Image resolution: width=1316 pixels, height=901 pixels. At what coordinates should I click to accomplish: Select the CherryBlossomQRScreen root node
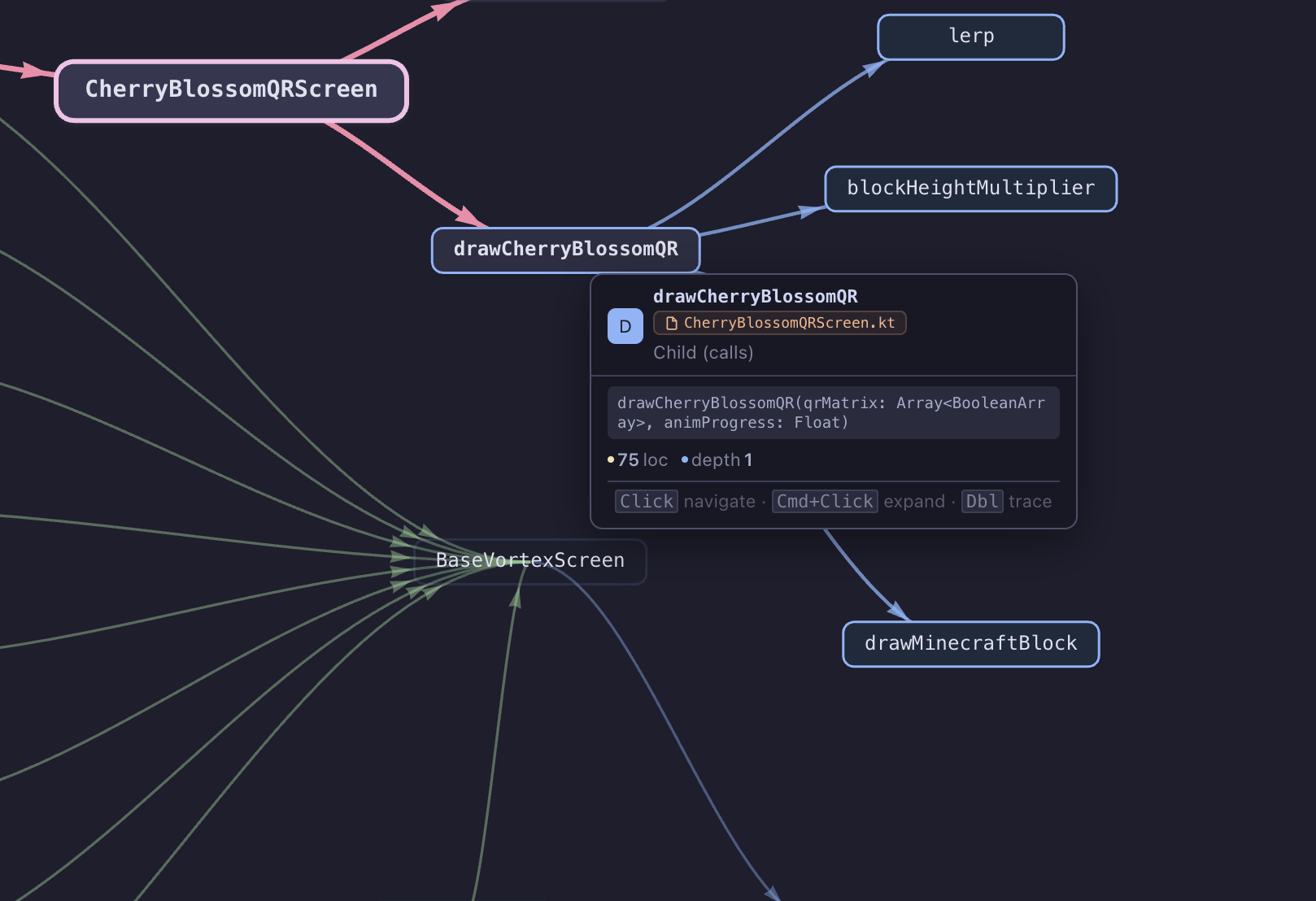[231, 90]
